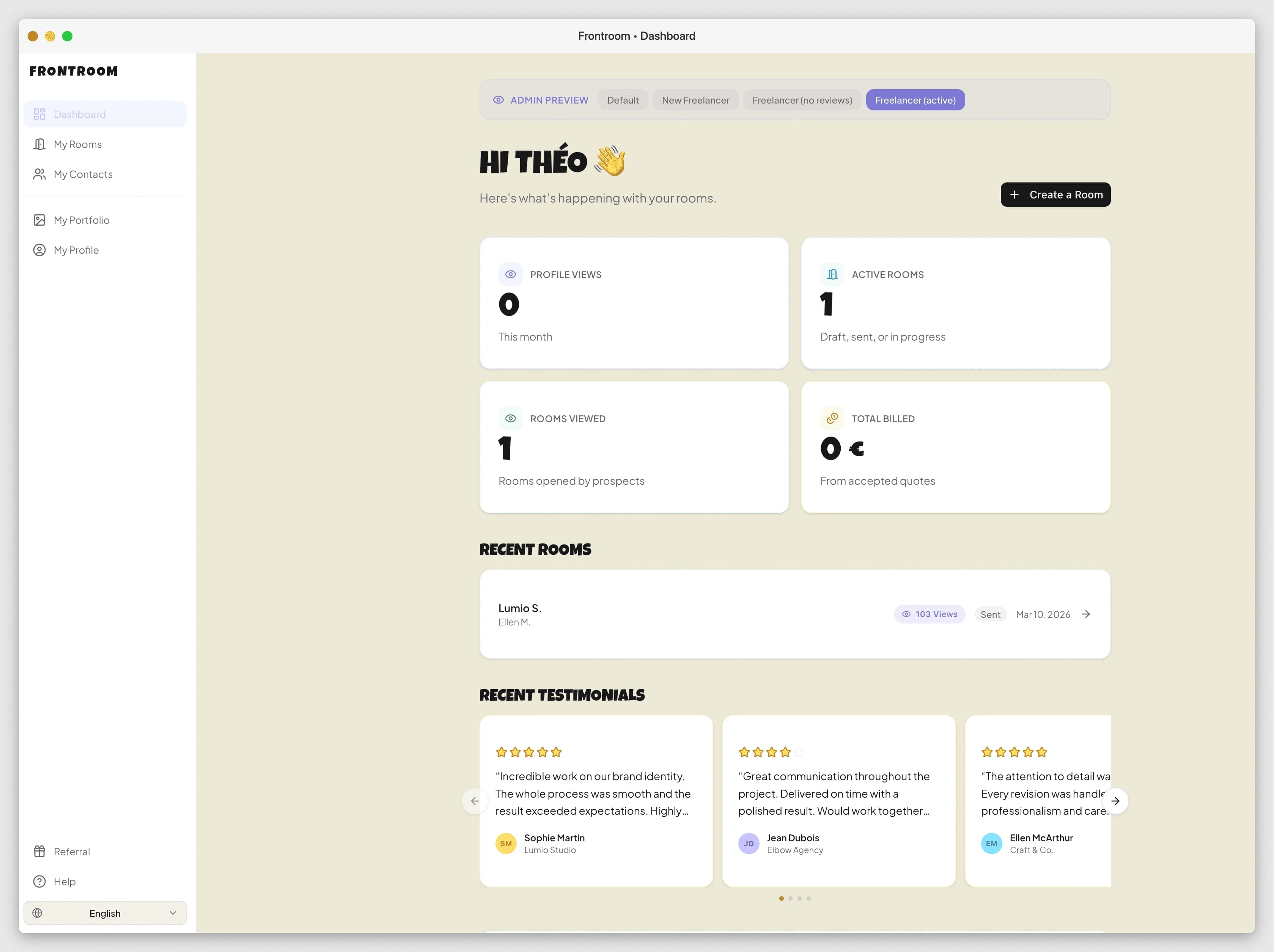Show next testimonials with right arrow
This screenshot has width=1274, height=952.
point(1115,801)
